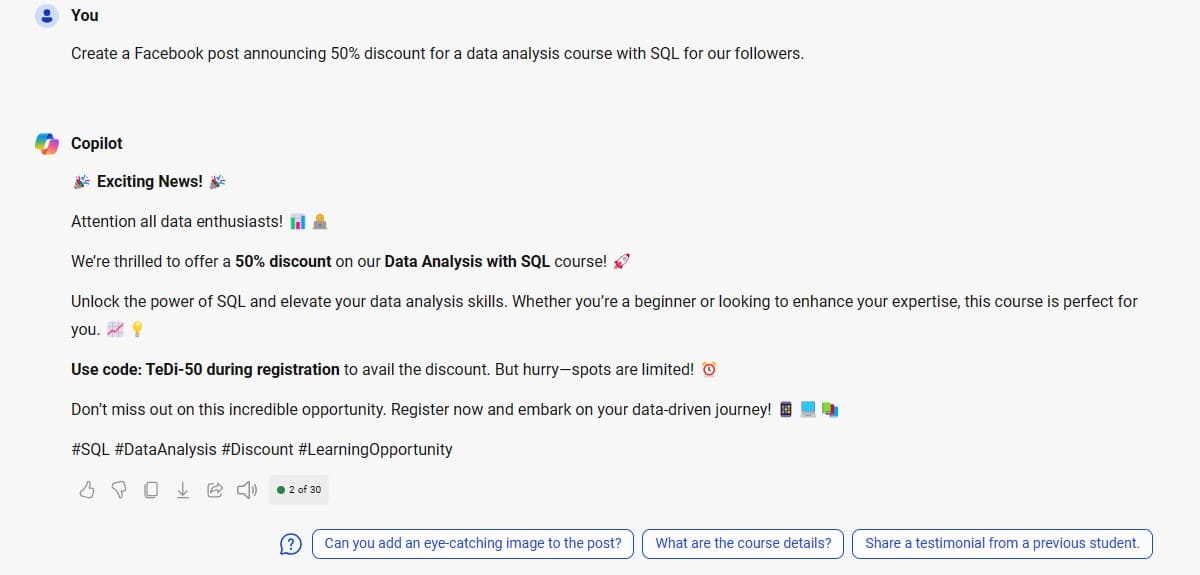Select "Can you add an eye-catching image" suggestion

(473, 544)
